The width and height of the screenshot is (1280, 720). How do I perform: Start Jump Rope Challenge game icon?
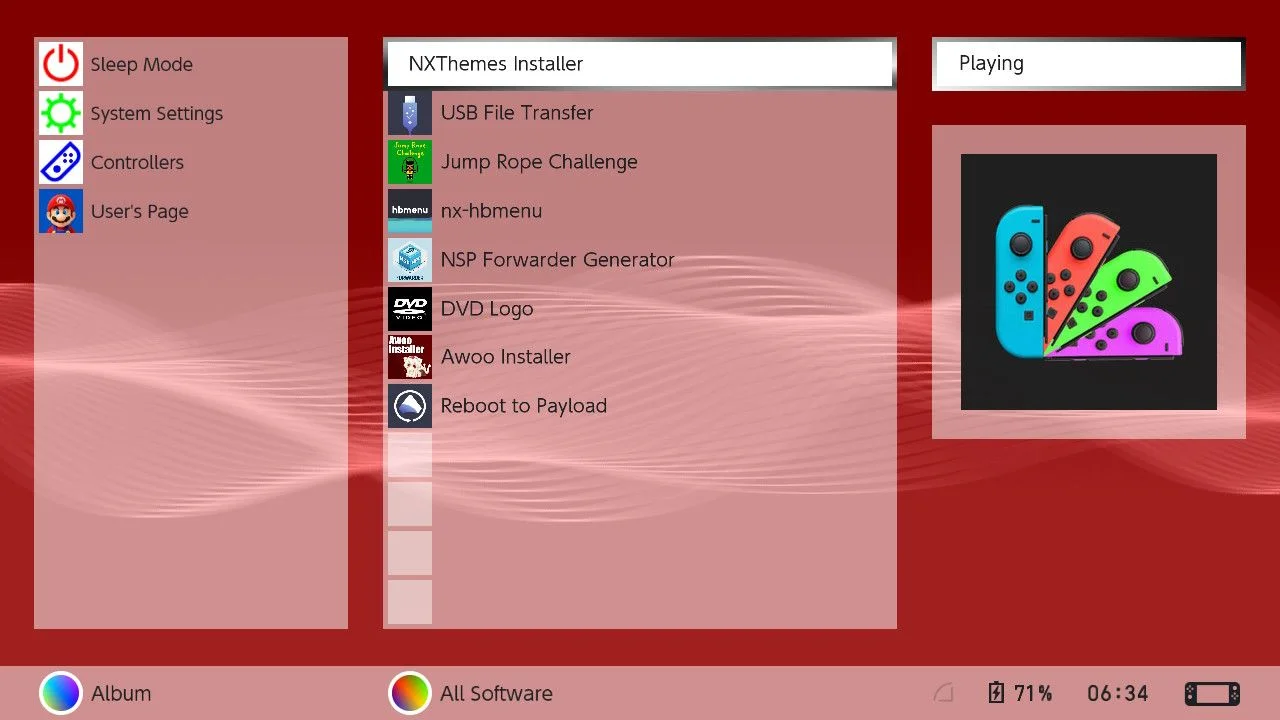[x=410, y=162]
